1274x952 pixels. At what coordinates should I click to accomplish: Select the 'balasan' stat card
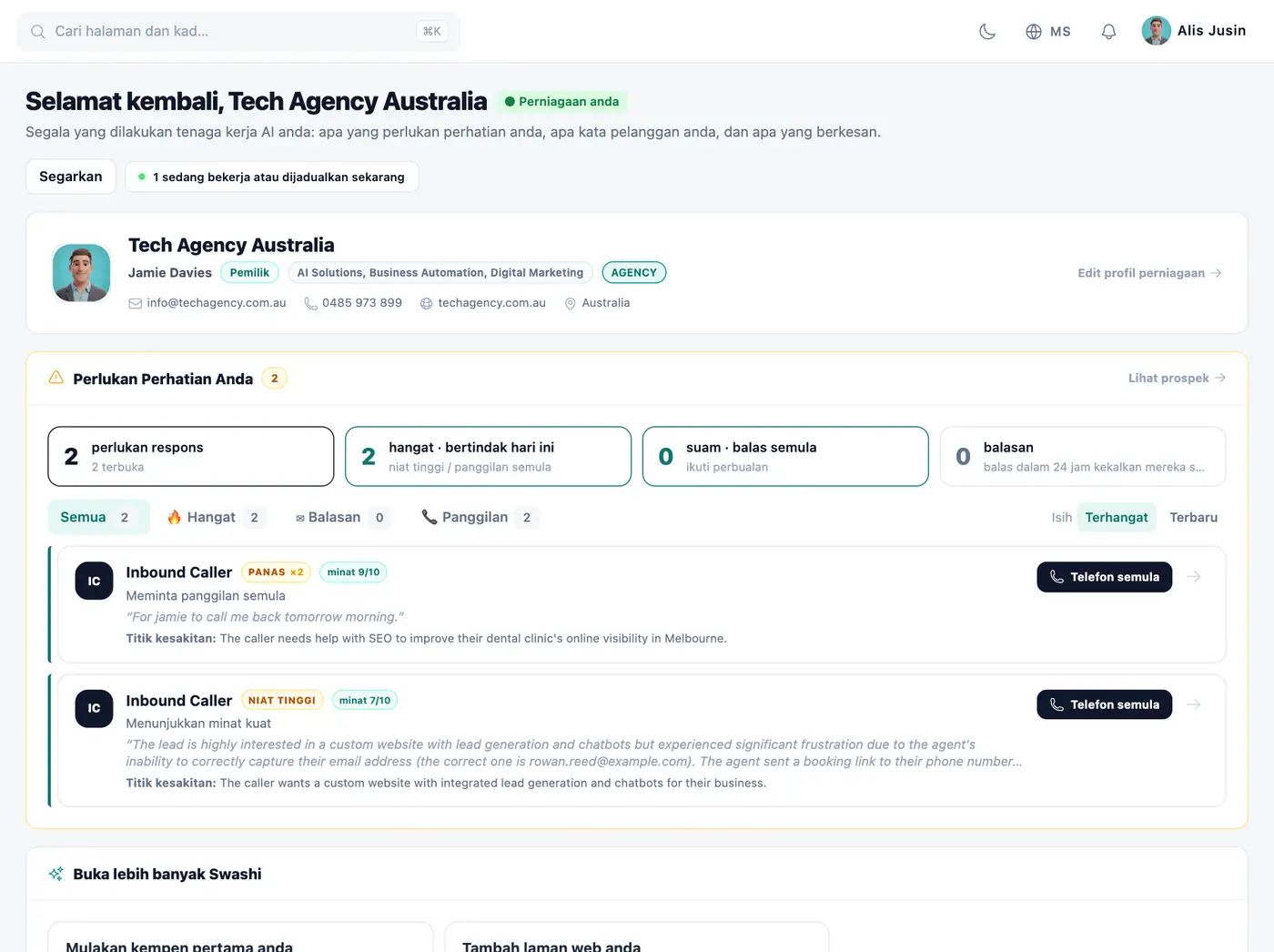1083,457
